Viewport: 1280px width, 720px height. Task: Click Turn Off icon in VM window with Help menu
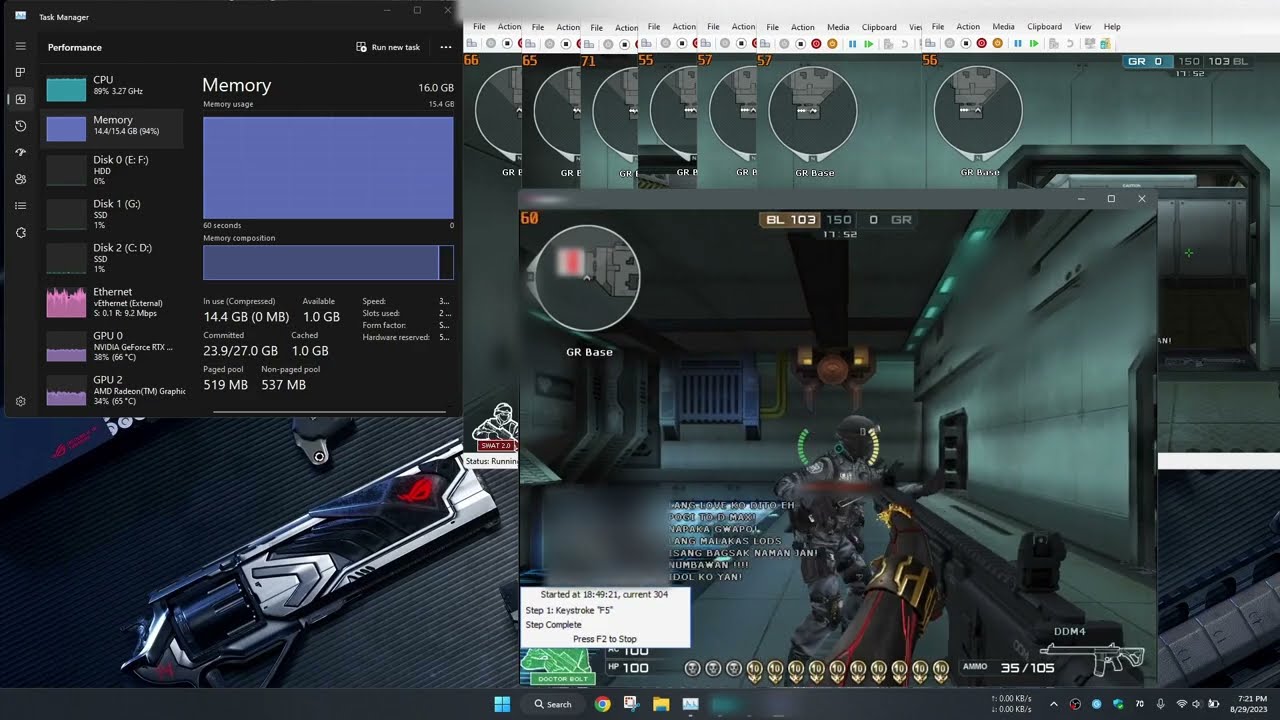[x=966, y=44]
